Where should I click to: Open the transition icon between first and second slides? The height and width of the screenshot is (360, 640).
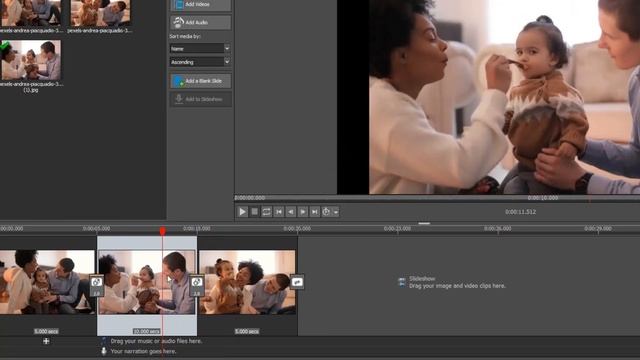coord(96,285)
